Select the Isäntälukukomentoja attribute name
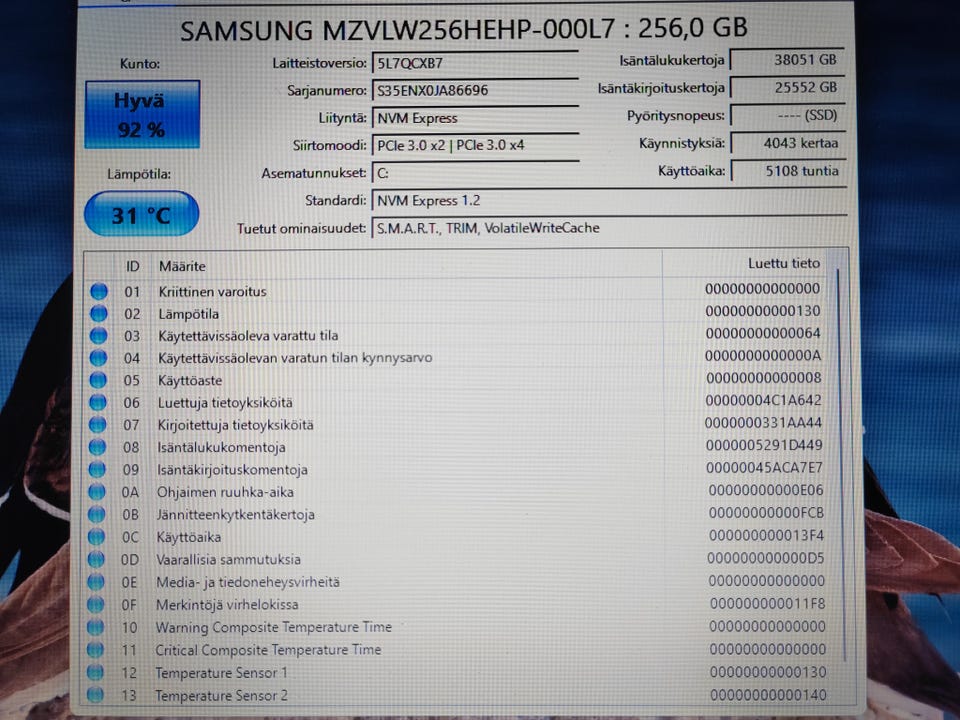 (221, 448)
